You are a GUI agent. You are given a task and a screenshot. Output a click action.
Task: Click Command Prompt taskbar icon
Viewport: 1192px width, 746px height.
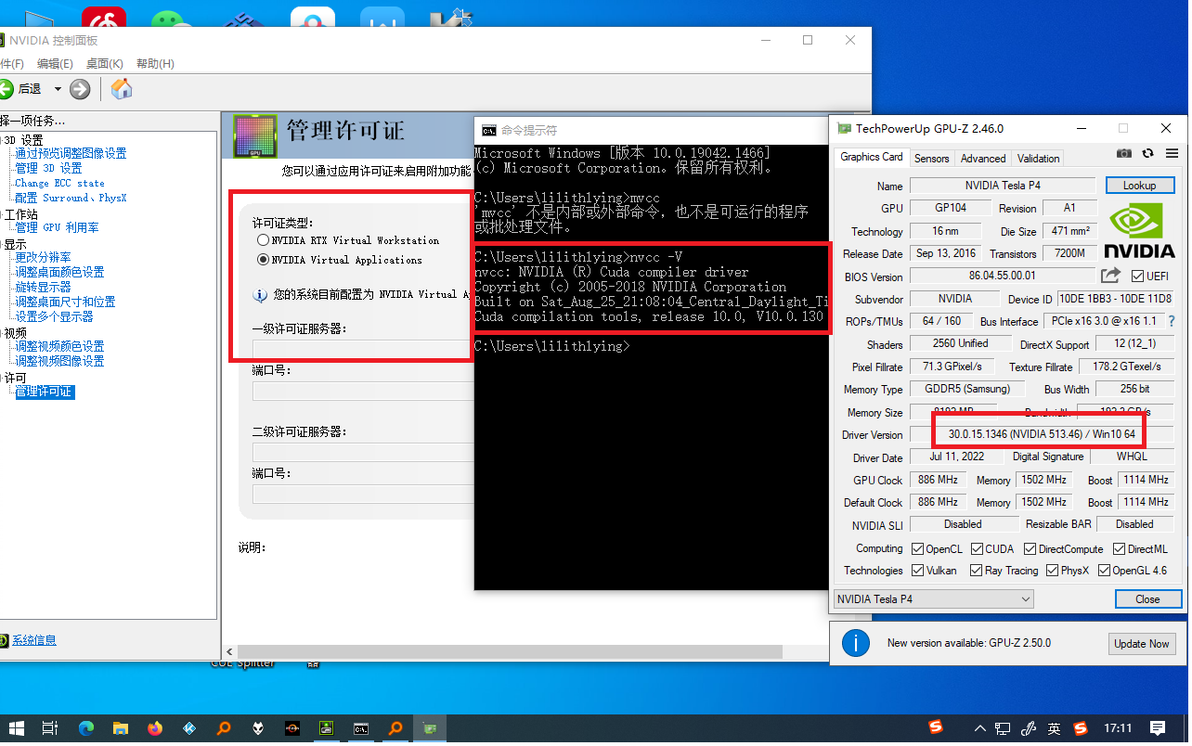click(x=361, y=729)
